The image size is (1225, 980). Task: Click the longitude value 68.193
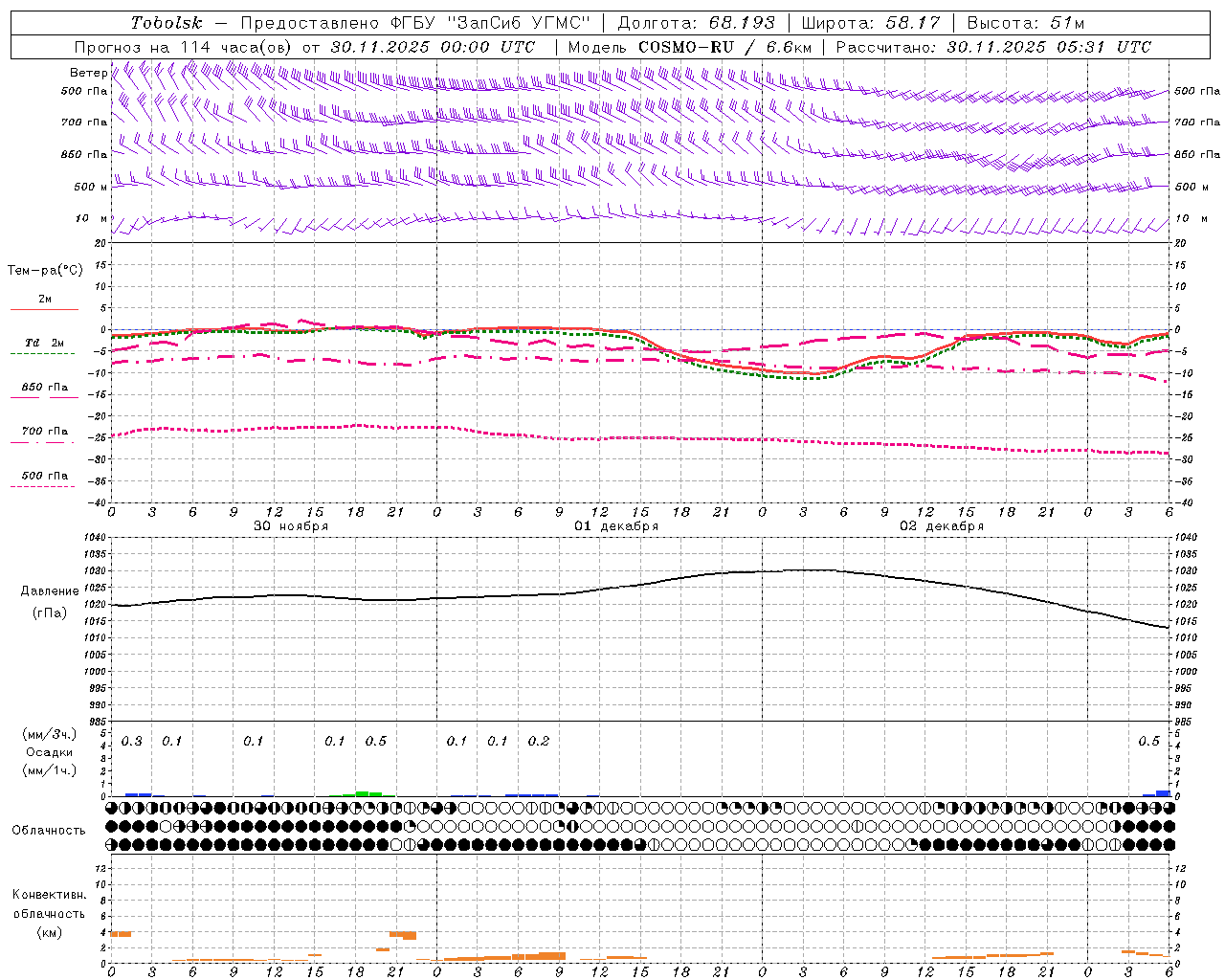click(742, 23)
